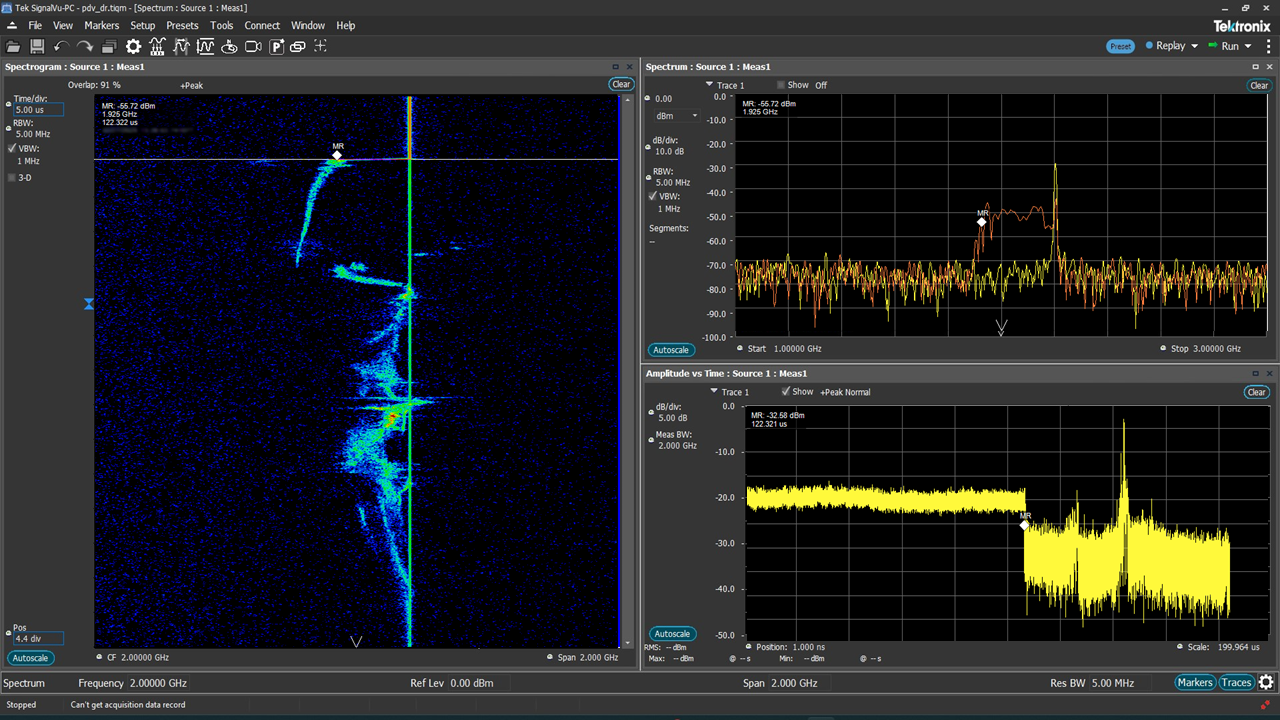
Task: Click the Time/div 5.00 us field
Action: pyautogui.click(x=39, y=110)
